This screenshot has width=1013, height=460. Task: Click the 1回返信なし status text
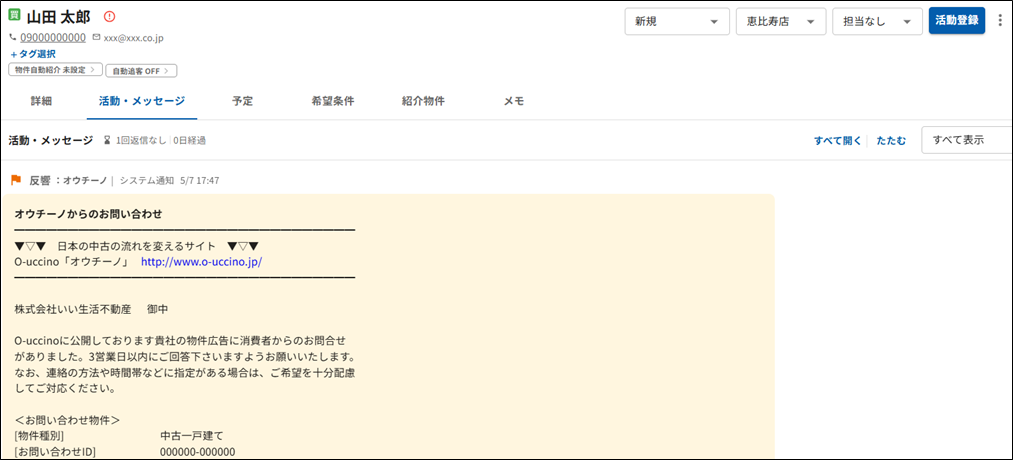pos(141,140)
